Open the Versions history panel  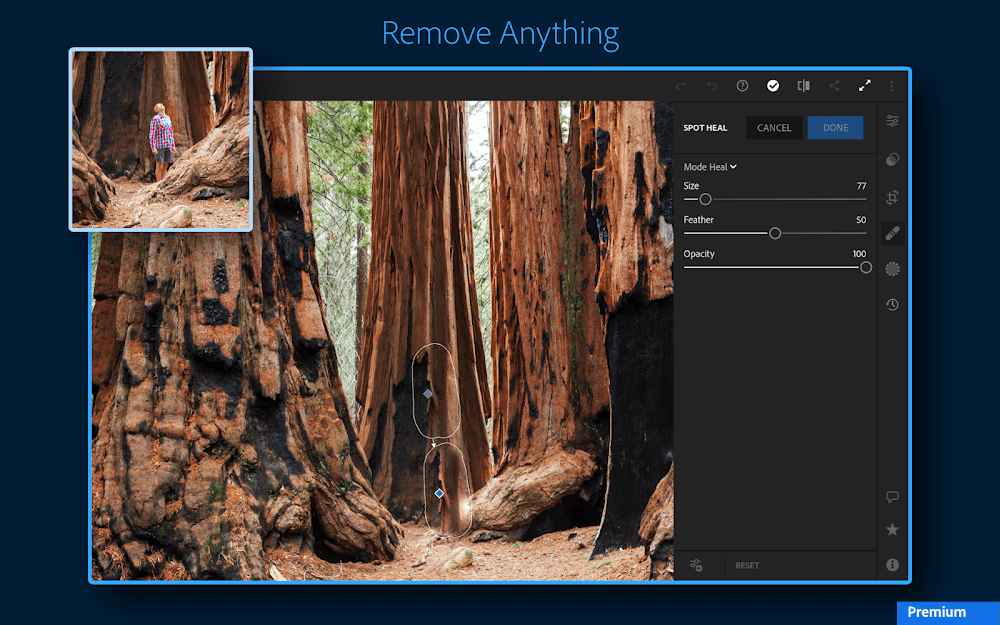click(x=892, y=305)
